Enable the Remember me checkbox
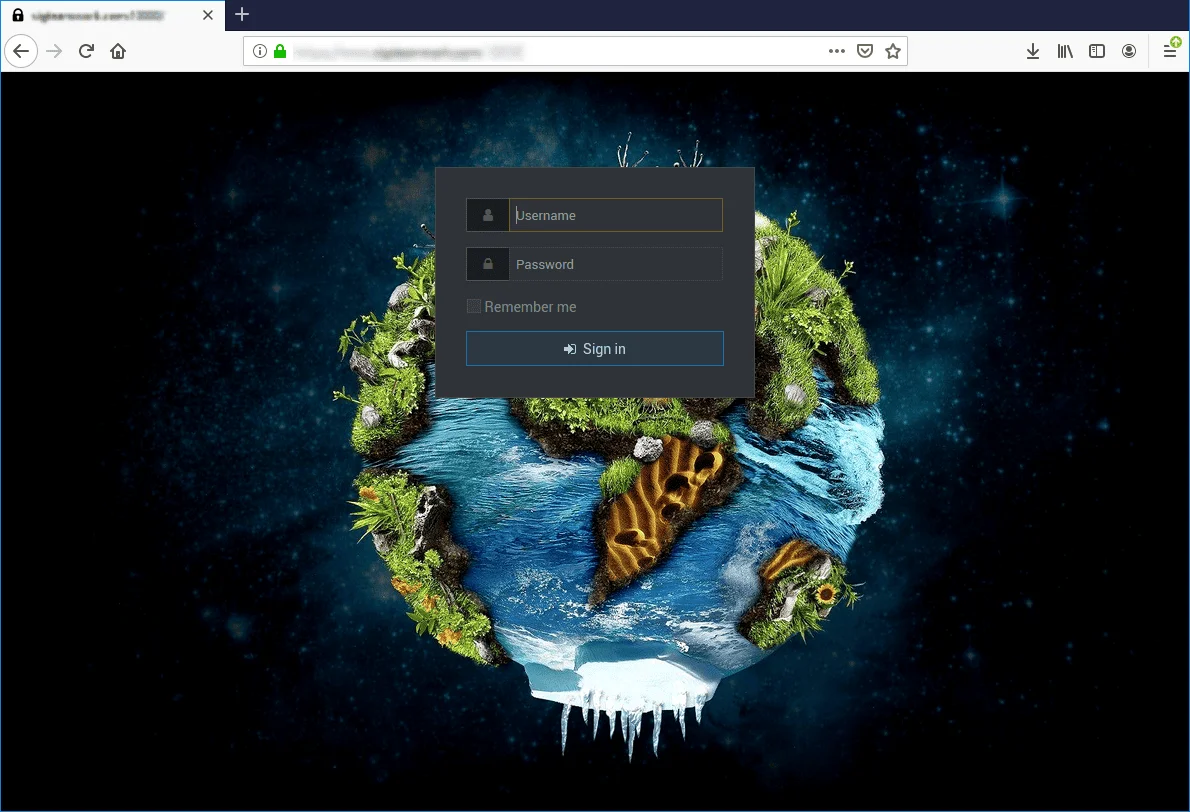The width and height of the screenshot is (1190, 812). coord(474,306)
